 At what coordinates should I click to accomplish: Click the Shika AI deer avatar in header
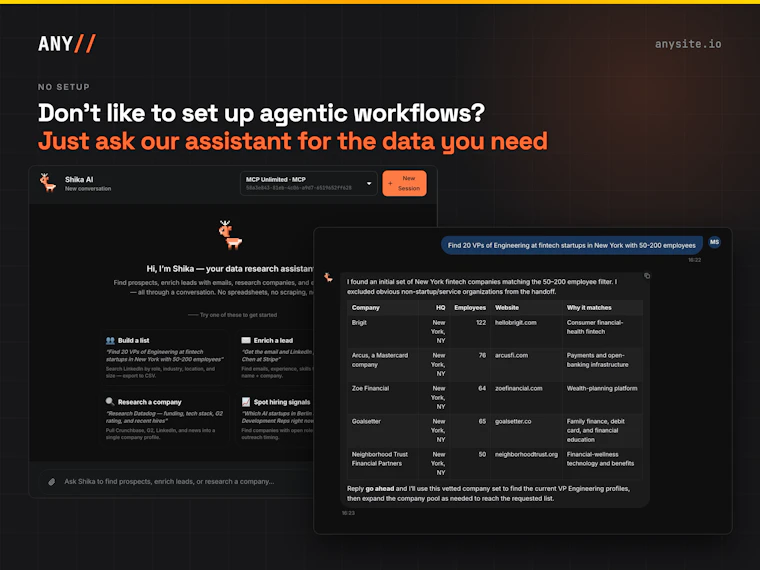(x=48, y=183)
